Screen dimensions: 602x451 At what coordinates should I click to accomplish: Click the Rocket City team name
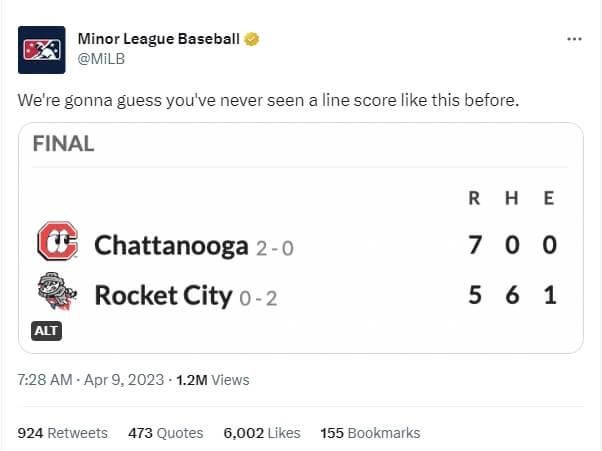click(x=163, y=295)
